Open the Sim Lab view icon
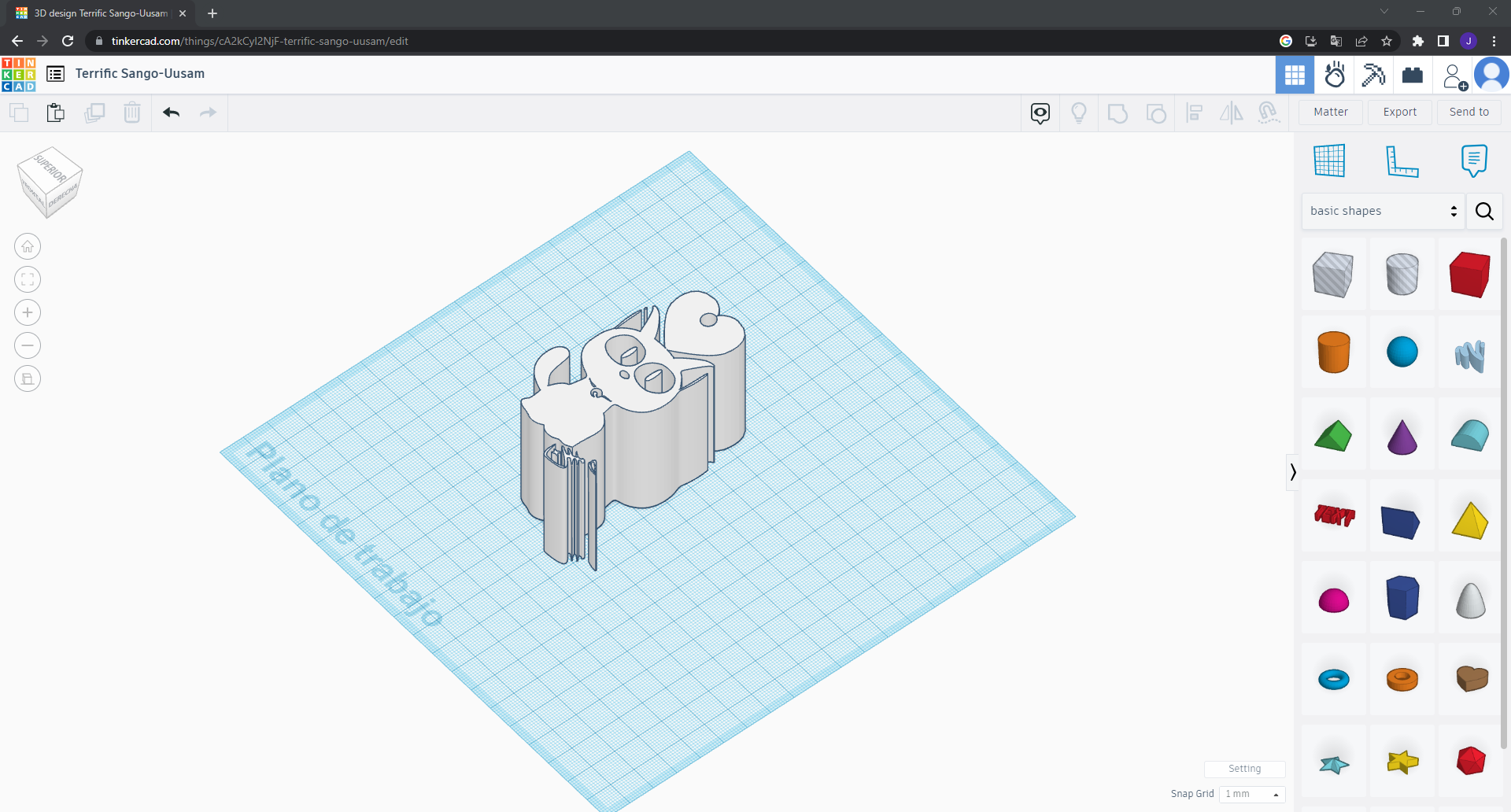Screen dimensions: 1511x812 tap(1335, 75)
